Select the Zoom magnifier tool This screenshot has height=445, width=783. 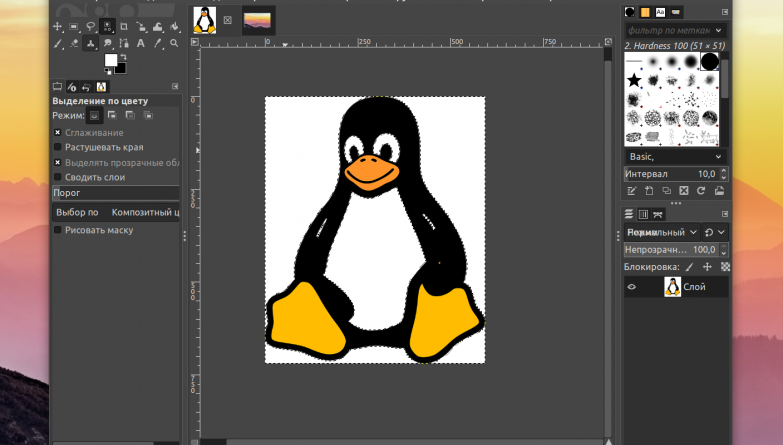pos(174,43)
